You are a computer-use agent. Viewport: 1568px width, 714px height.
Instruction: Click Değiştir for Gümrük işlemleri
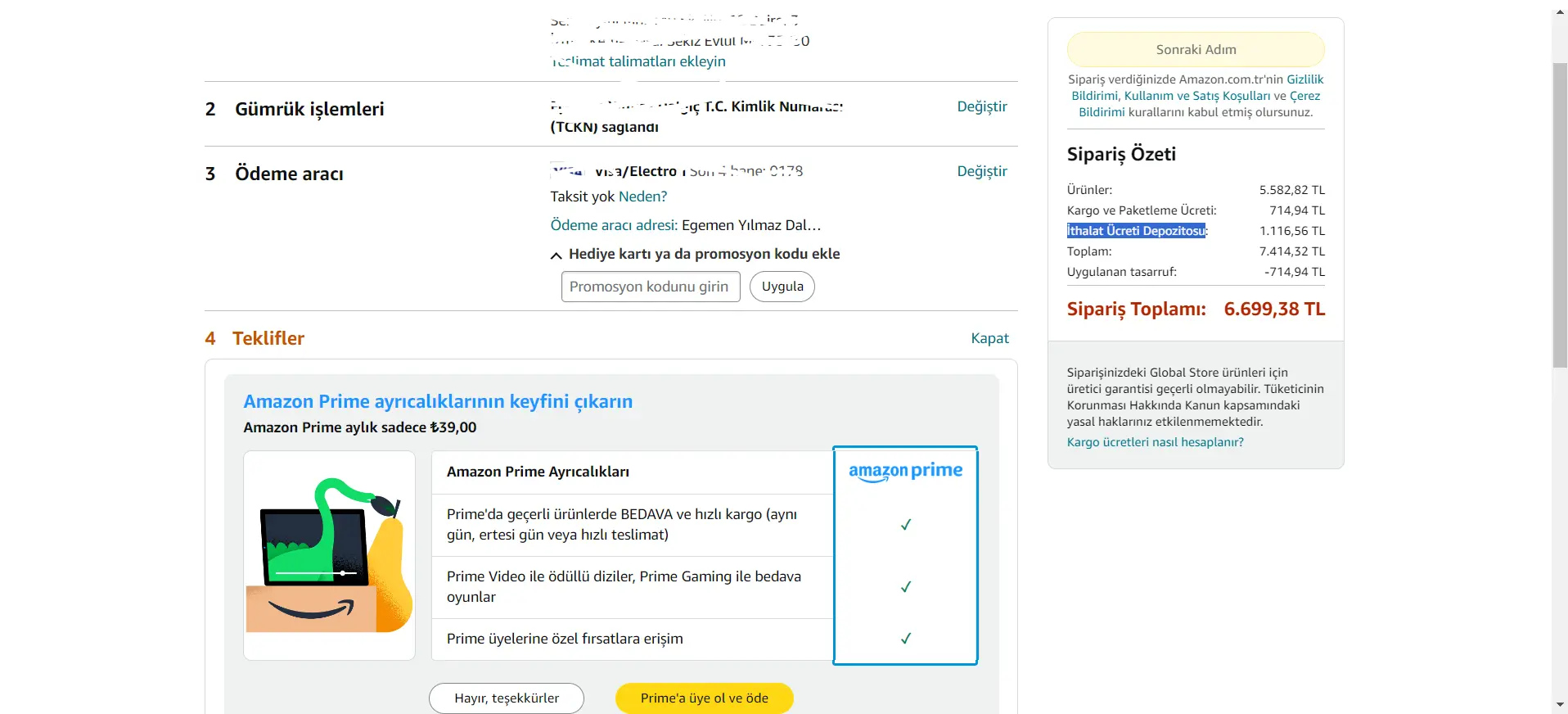click(x=982, y=106)
